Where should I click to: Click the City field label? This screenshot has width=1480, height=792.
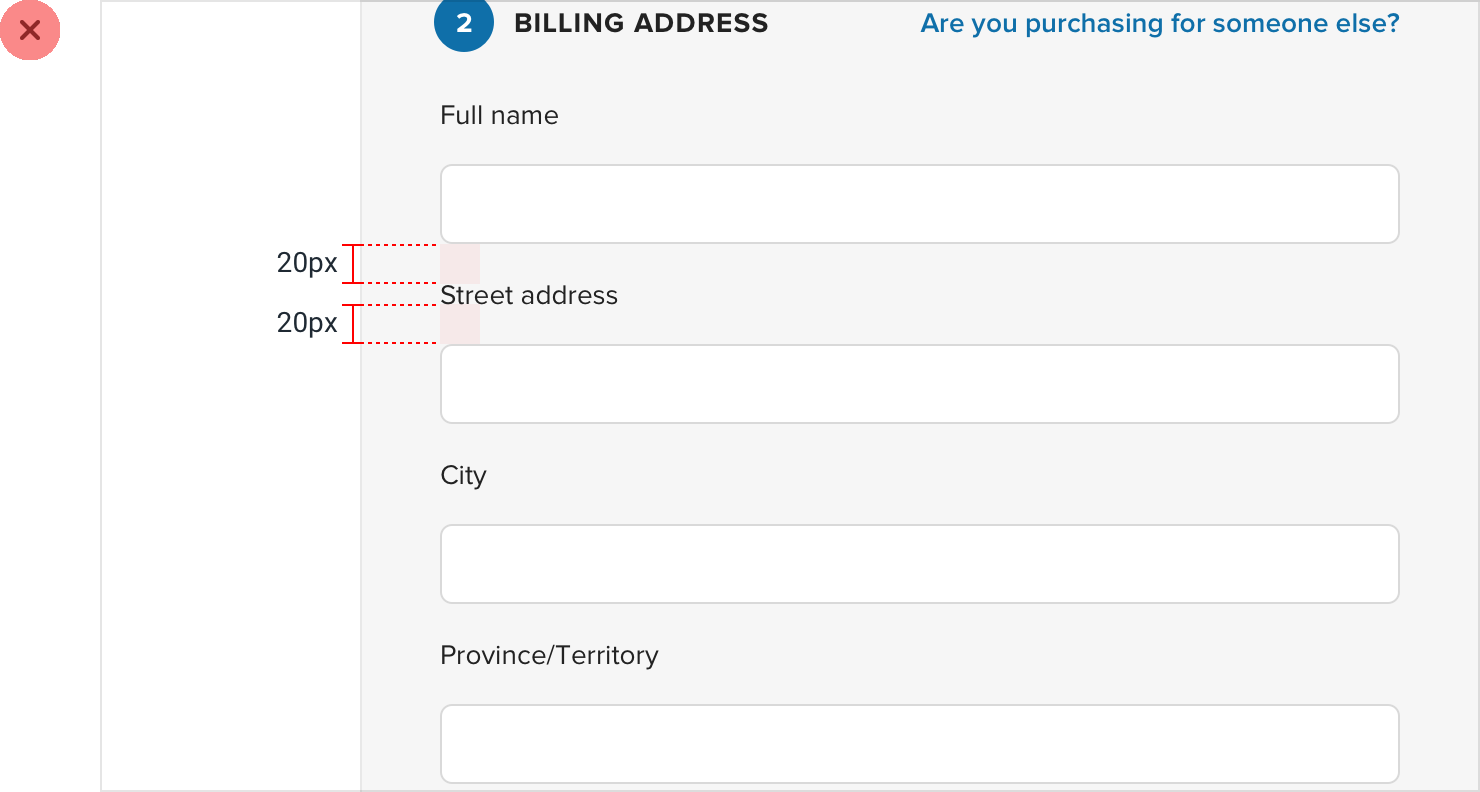[463, 475]
